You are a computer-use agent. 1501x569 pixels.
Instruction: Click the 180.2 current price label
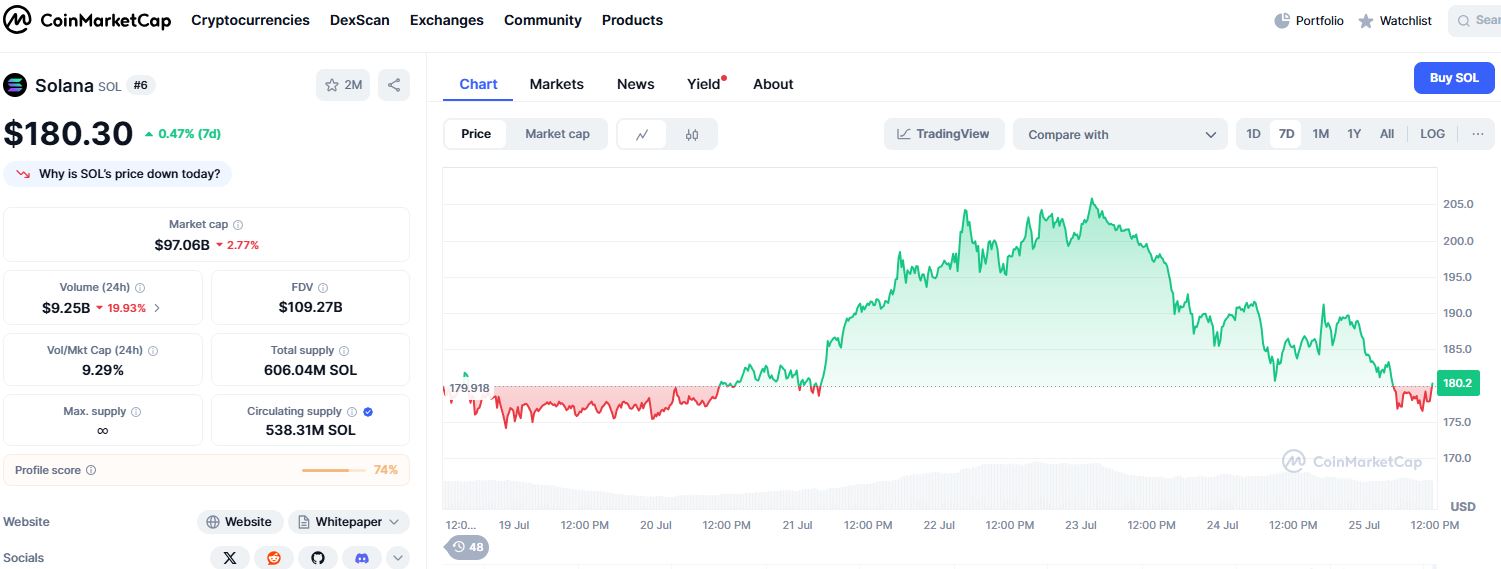coord(1457,383)
